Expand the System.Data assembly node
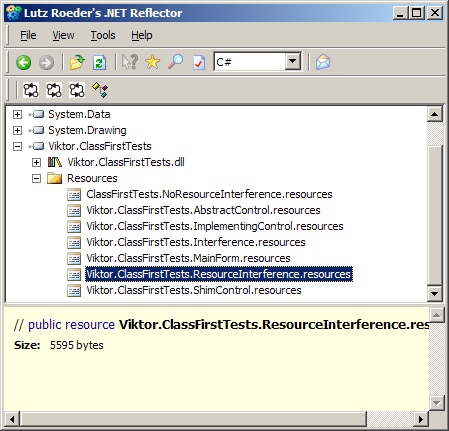 [17, 114]
